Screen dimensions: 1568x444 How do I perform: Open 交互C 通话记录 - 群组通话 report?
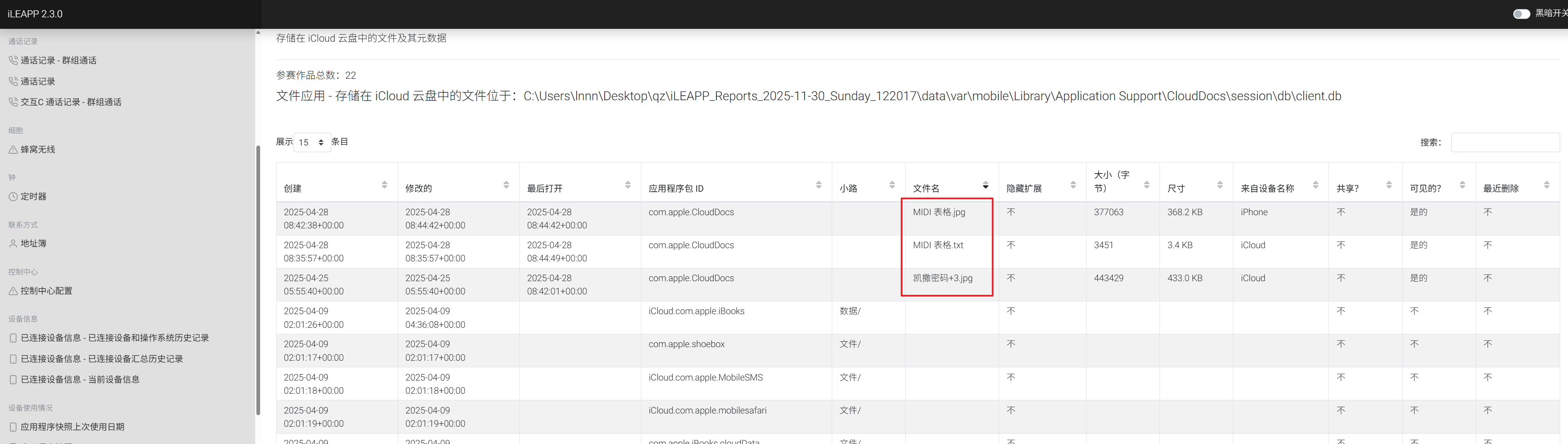click(x=70, y=102)
